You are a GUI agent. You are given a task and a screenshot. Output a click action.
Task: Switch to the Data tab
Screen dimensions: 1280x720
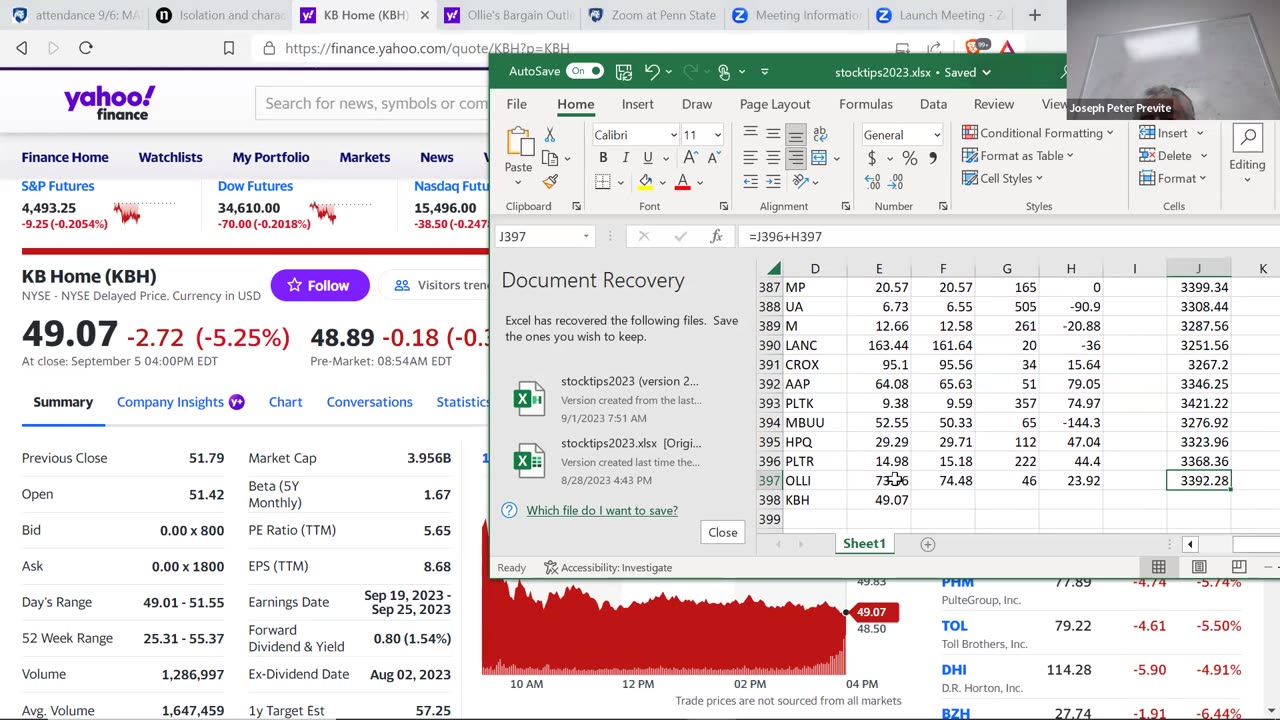click(x=933, y=104)
